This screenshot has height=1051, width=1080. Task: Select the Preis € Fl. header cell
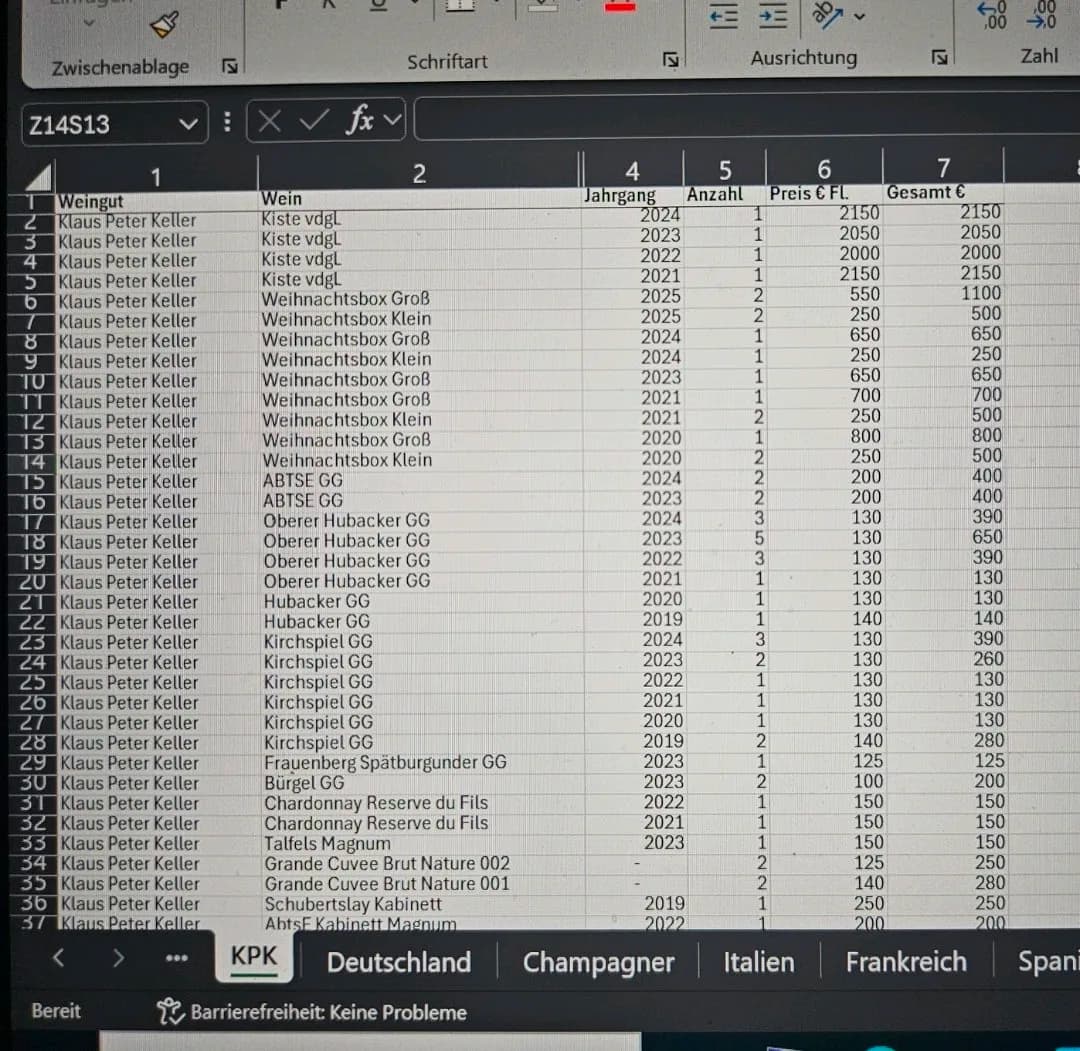click(x=824, y=193)
